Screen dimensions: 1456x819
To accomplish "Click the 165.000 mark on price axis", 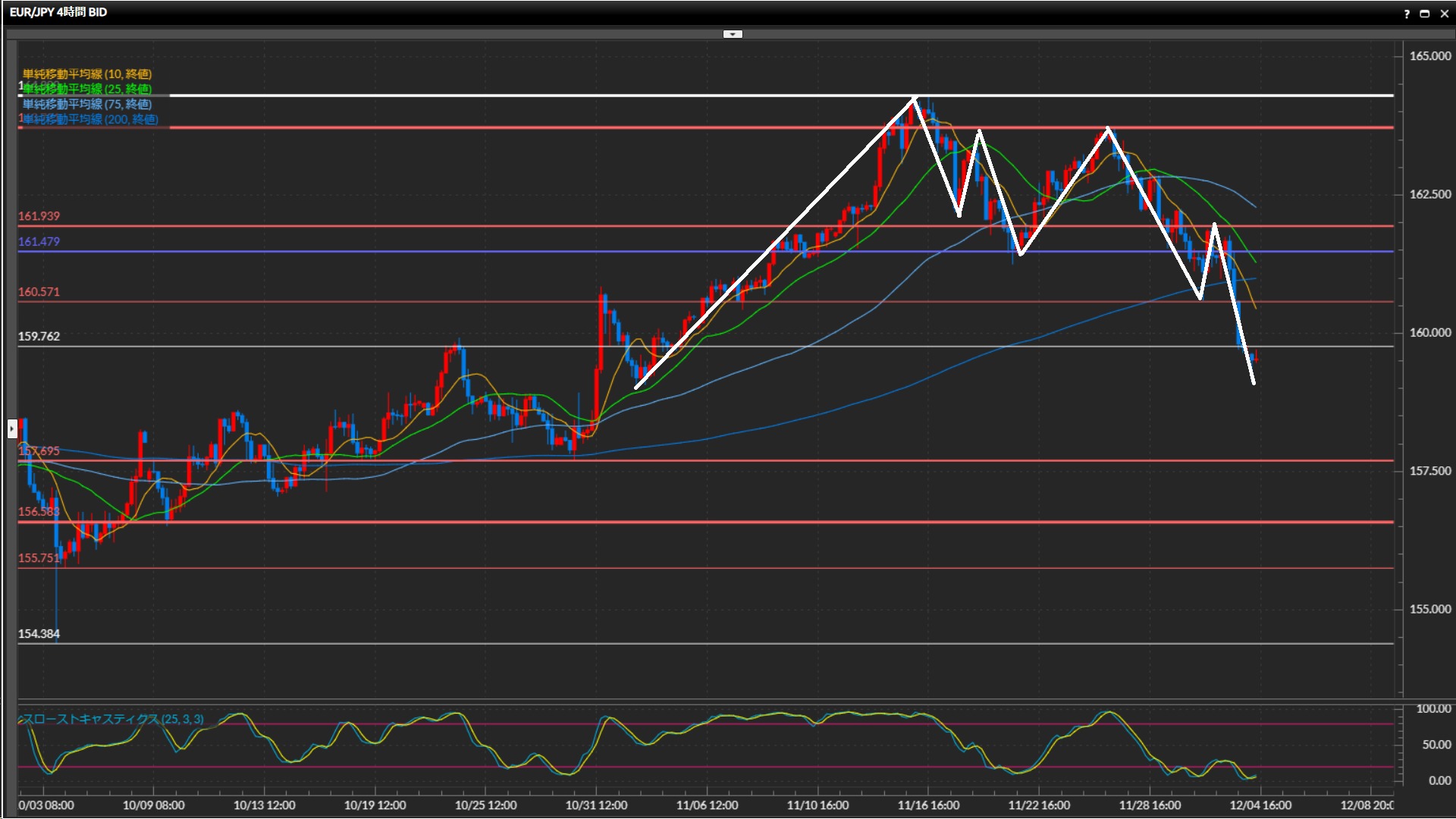I will pyautogui.click(x=1429, y=56).
